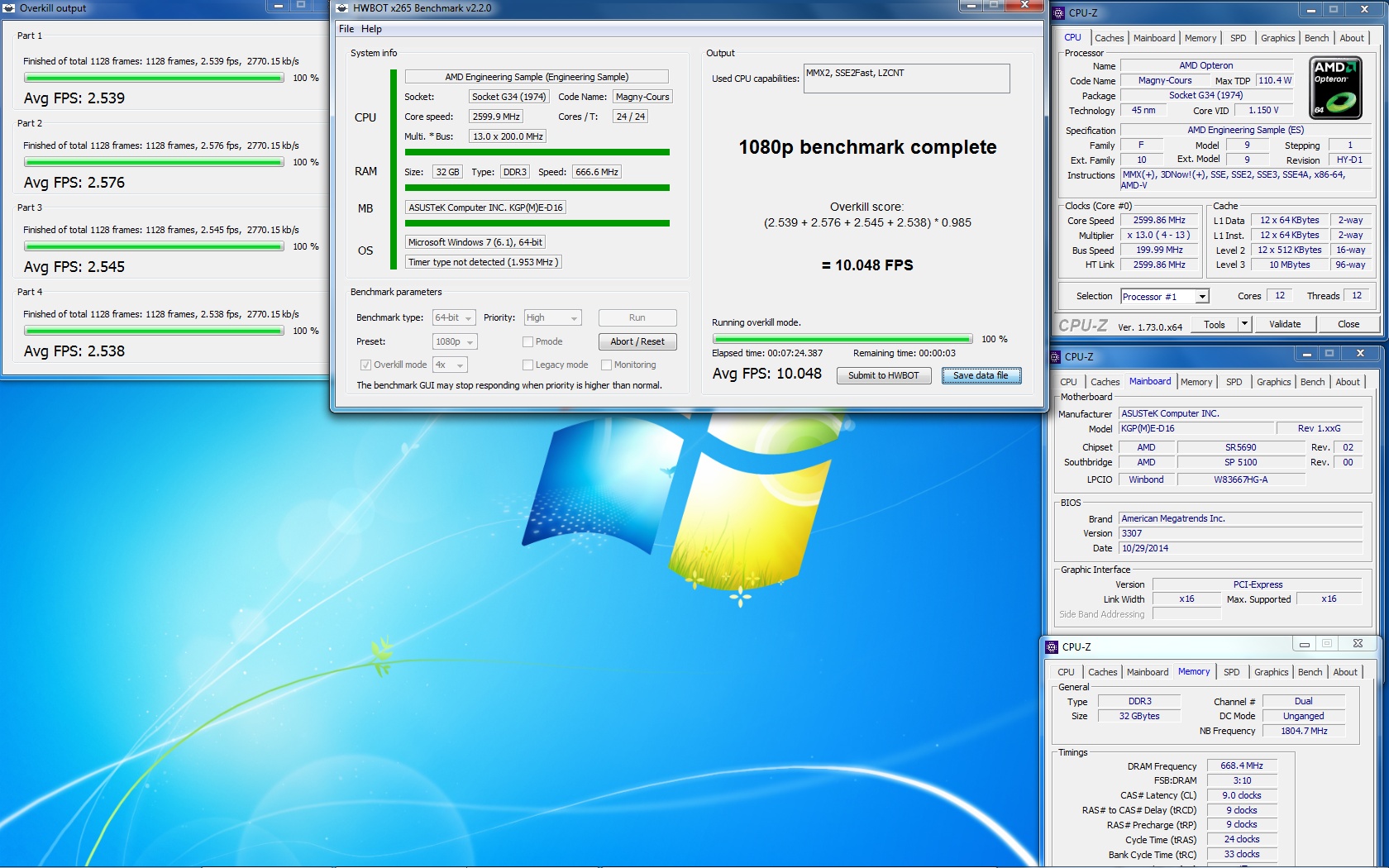This screenshot has width=1389, height=868.
Task: Click the '= 10.048 FPS' score text
Action: coord(867,265)
